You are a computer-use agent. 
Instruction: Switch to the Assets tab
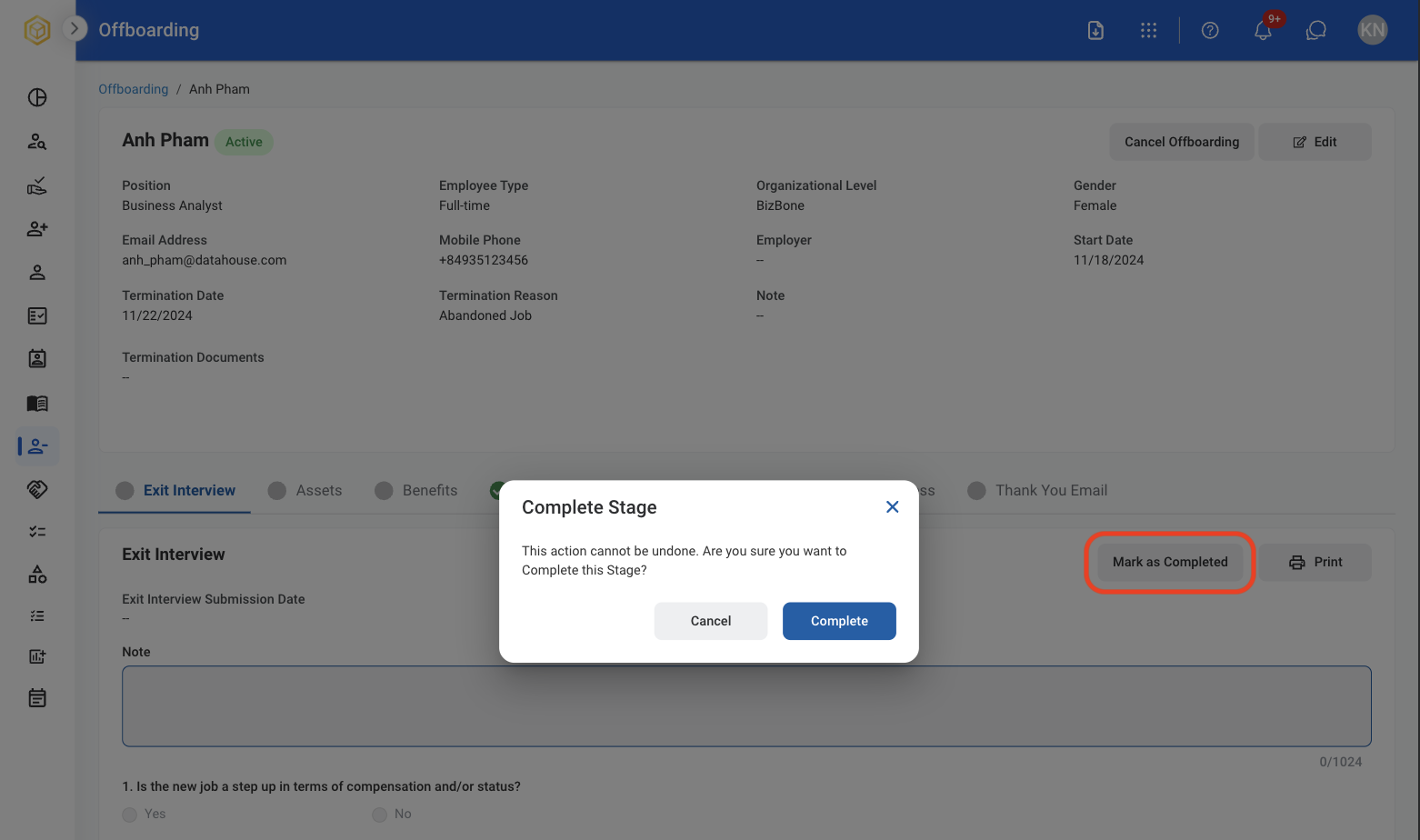(x=305, y=490)
